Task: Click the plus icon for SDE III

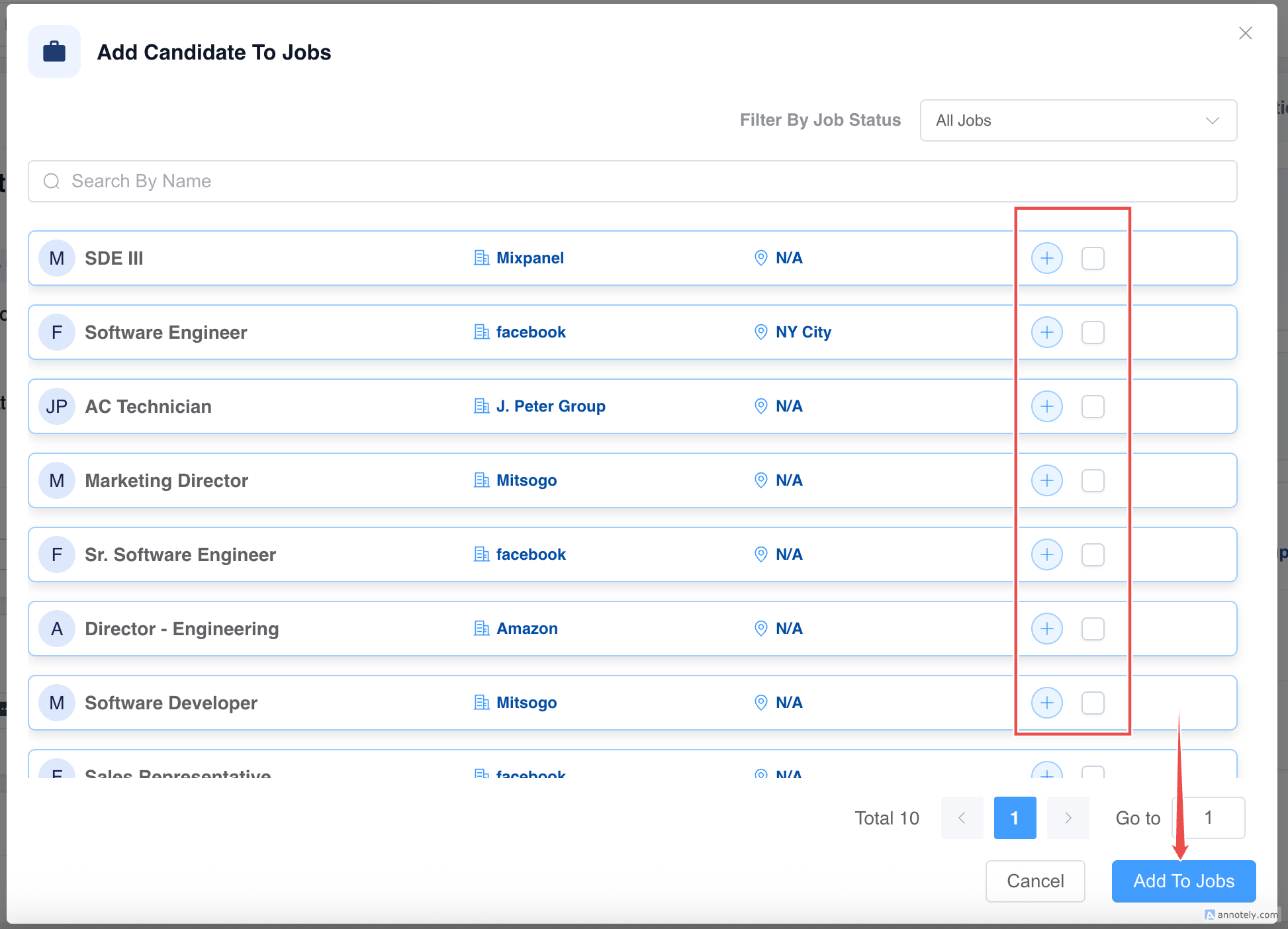Action: tap(1047, 258)
